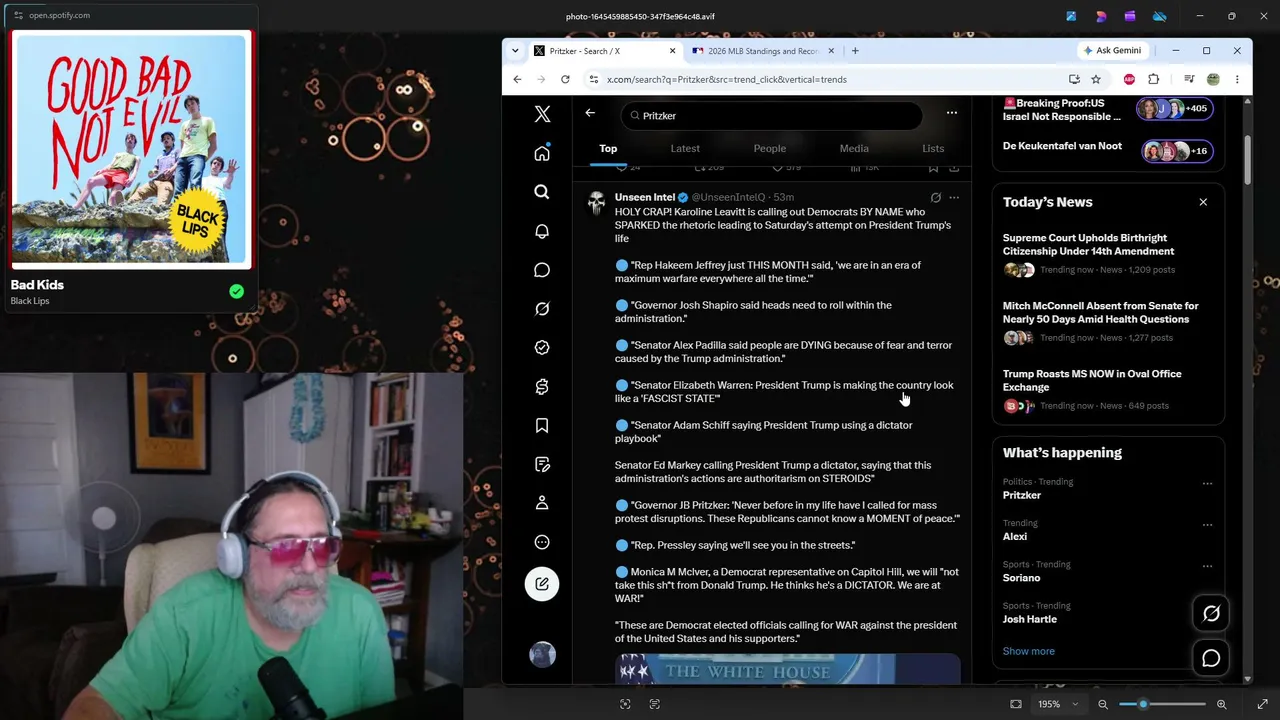Click the Good Bad Not Evil album cover
Screen dimensions: 1280x720
pos(131,150)
